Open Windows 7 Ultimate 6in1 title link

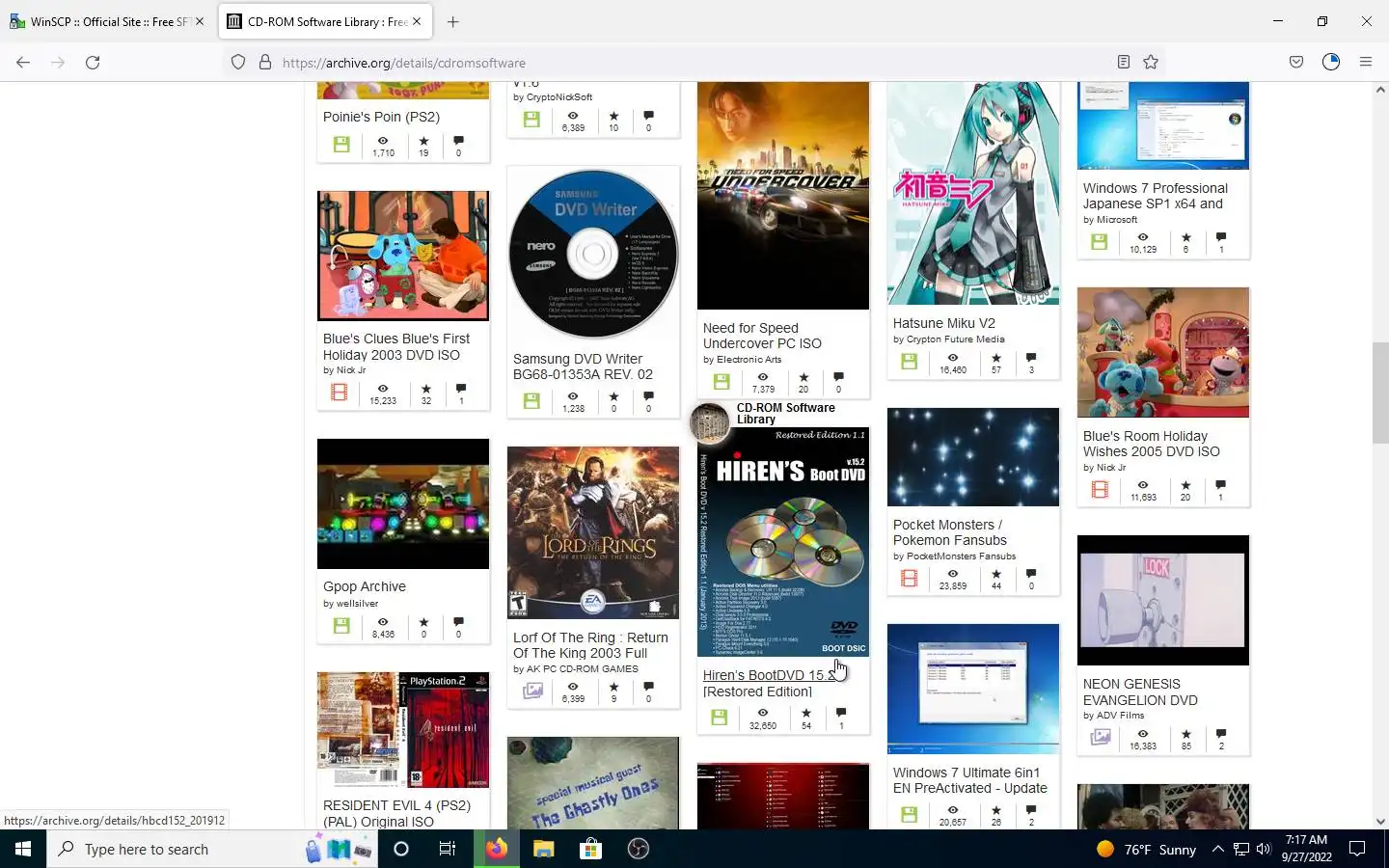click(x=970, y=780)
